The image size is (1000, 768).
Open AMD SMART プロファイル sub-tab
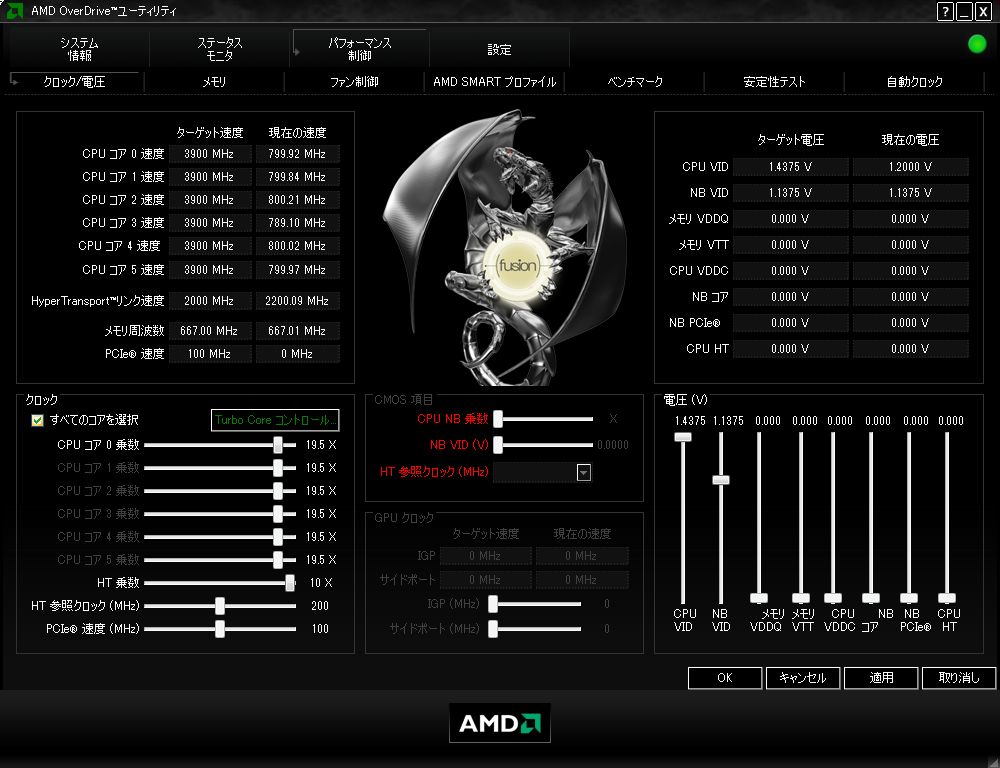pos(494,82)
